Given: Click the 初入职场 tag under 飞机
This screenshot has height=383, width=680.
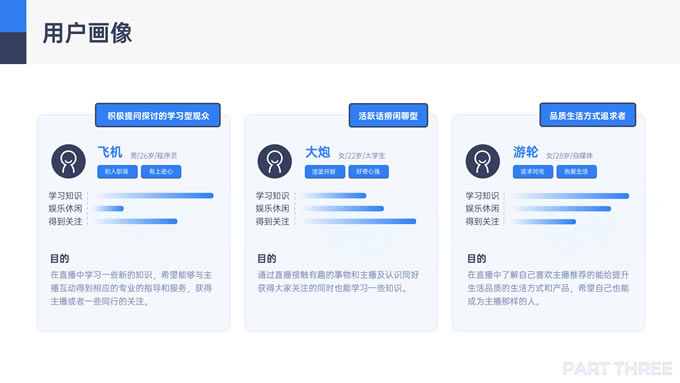Looking at the screenshot, I should click(x=117, y=172).
